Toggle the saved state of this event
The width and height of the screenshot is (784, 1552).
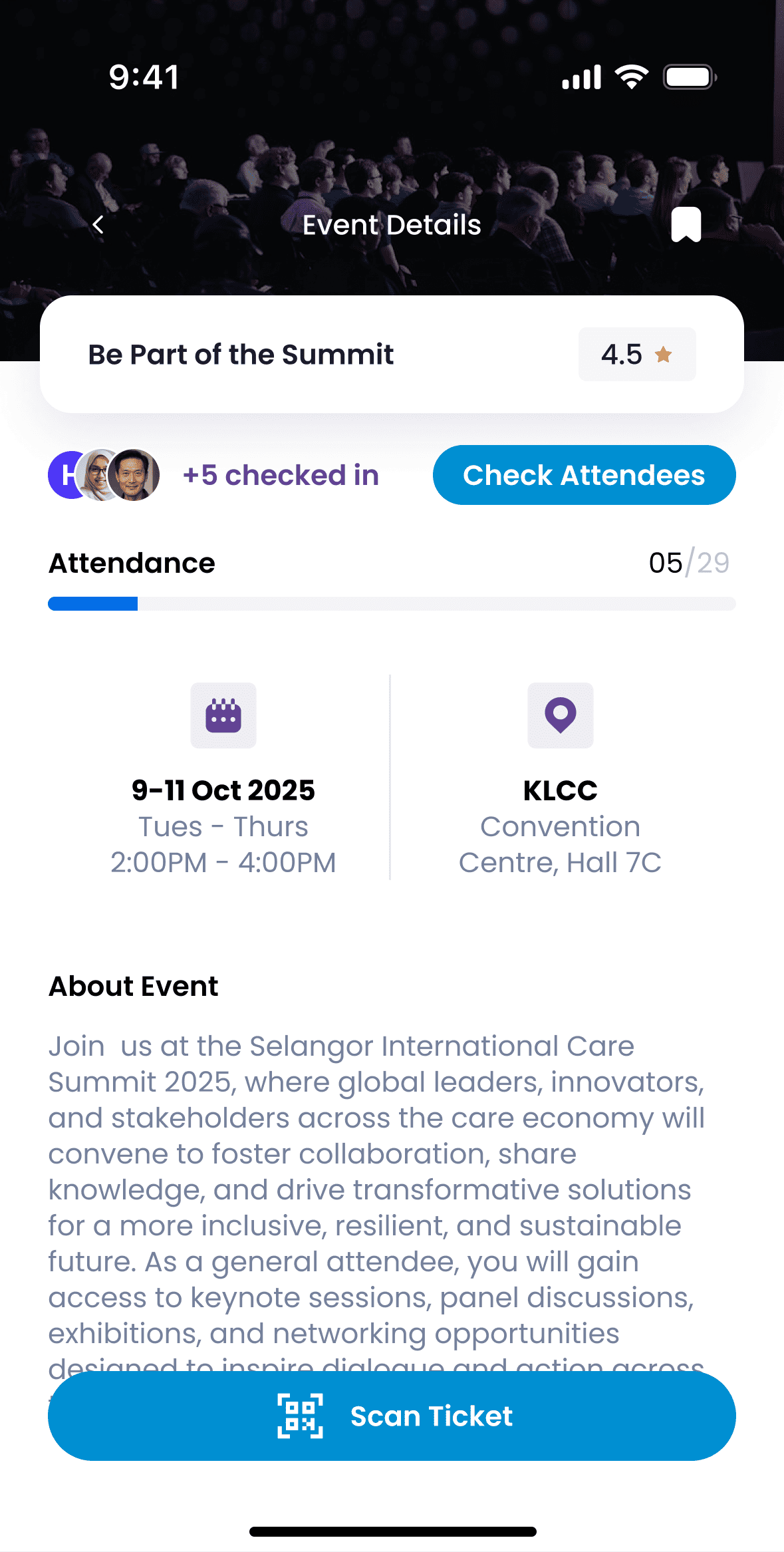tap(686, 224)
